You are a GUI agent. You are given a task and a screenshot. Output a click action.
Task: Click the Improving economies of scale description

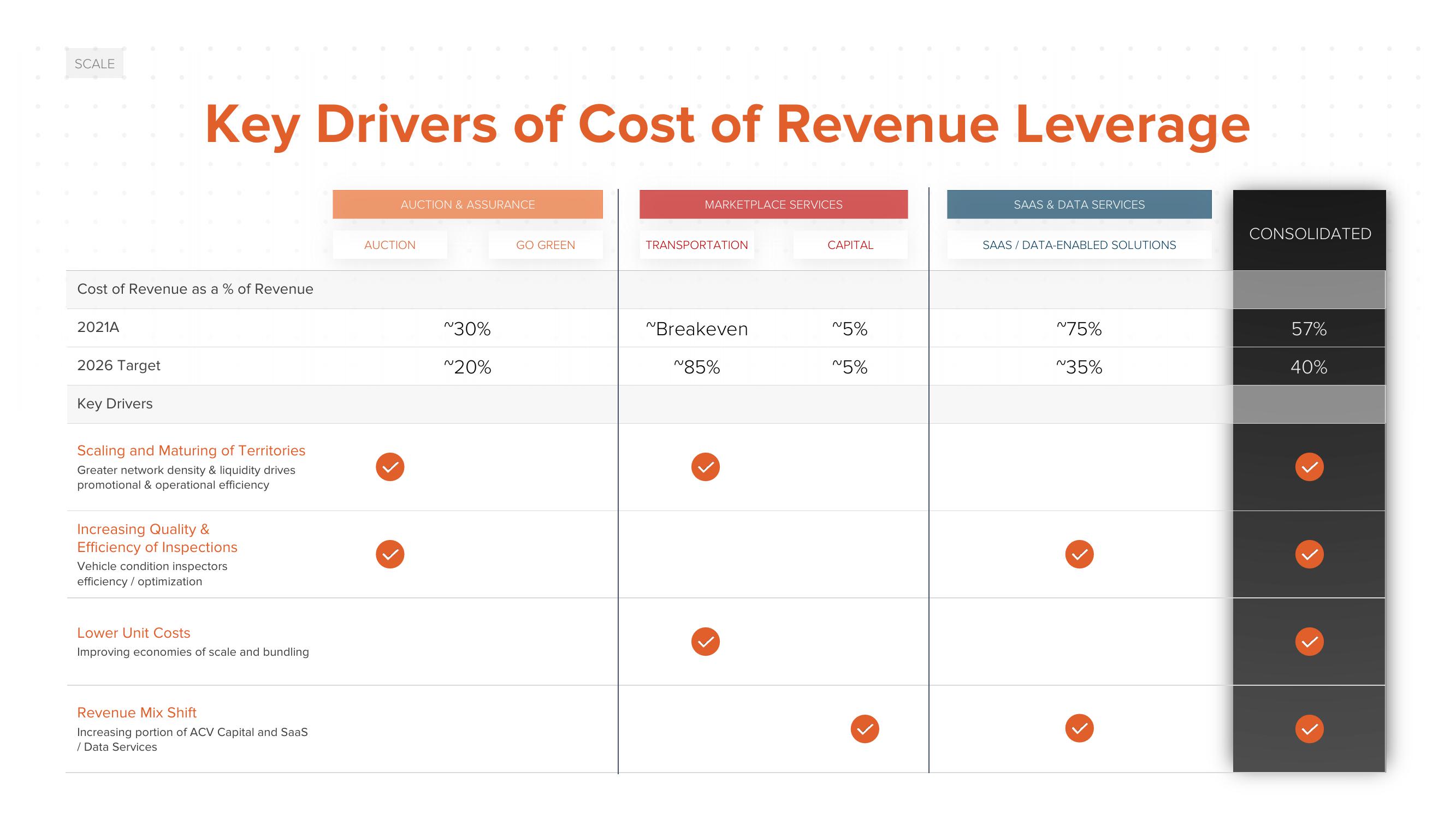tap(193, 652)
